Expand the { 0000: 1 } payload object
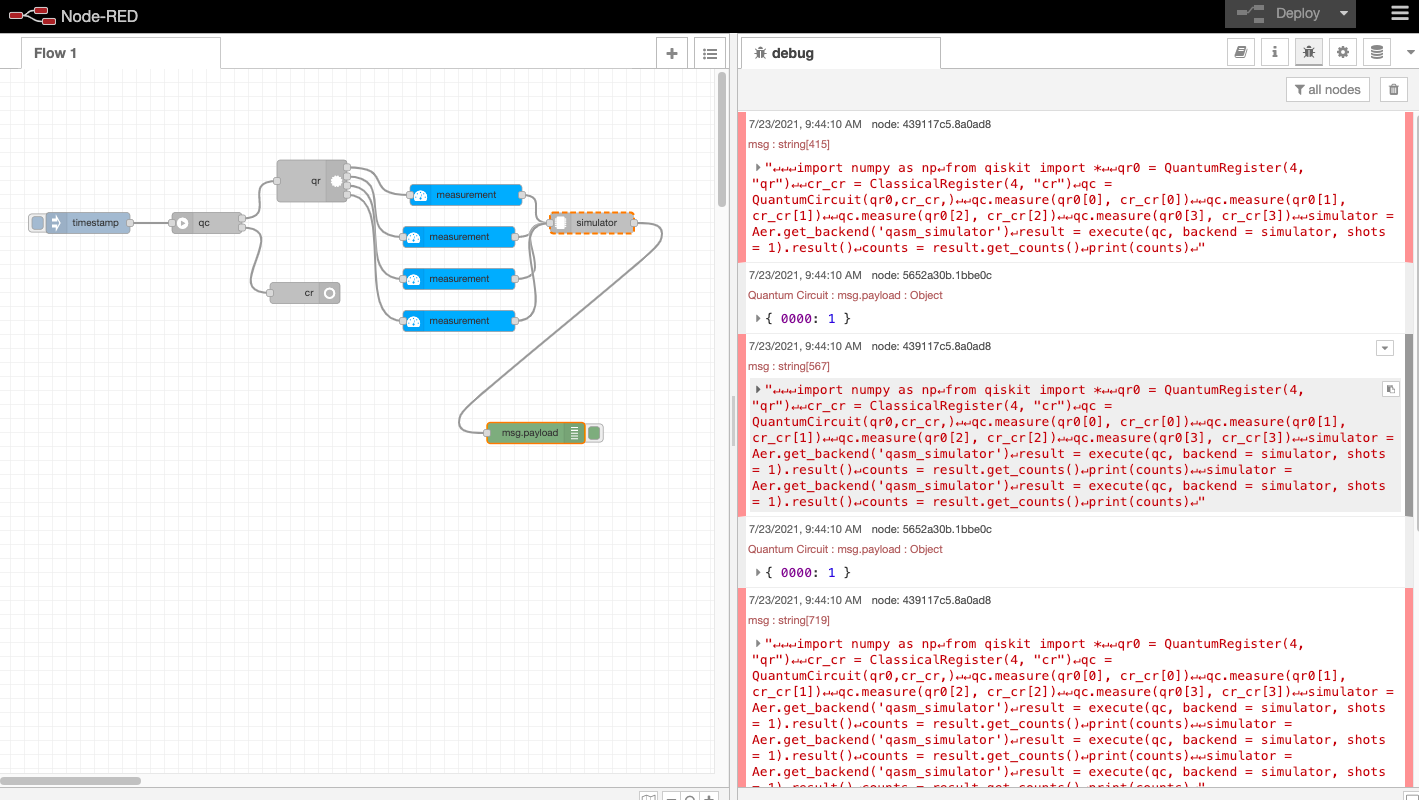The width and height of the screenshot is (1419, 800). pyautogui.click(x=758, y=317)
